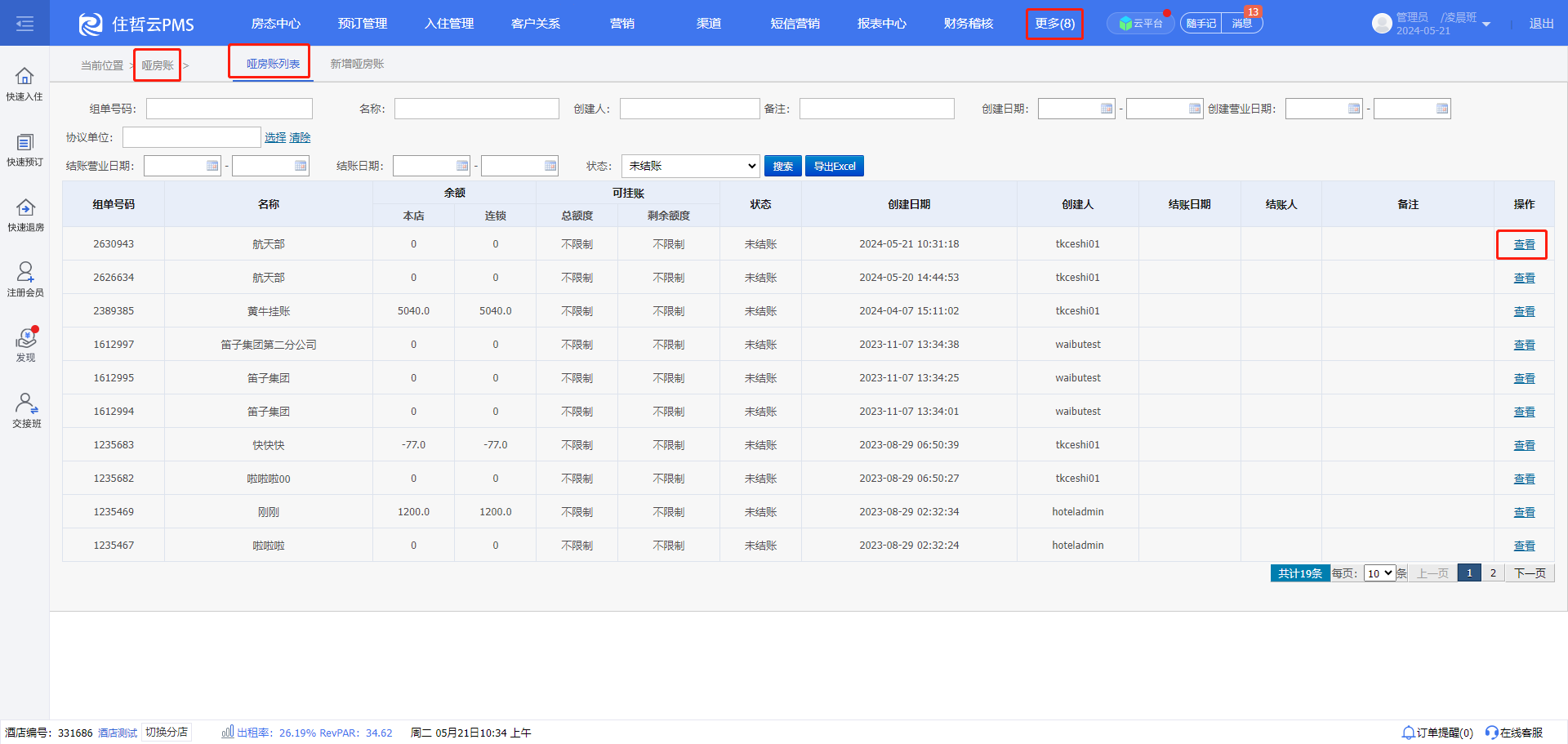
Task: Click the 住哲云PMS logo icon
Action: 91,24
